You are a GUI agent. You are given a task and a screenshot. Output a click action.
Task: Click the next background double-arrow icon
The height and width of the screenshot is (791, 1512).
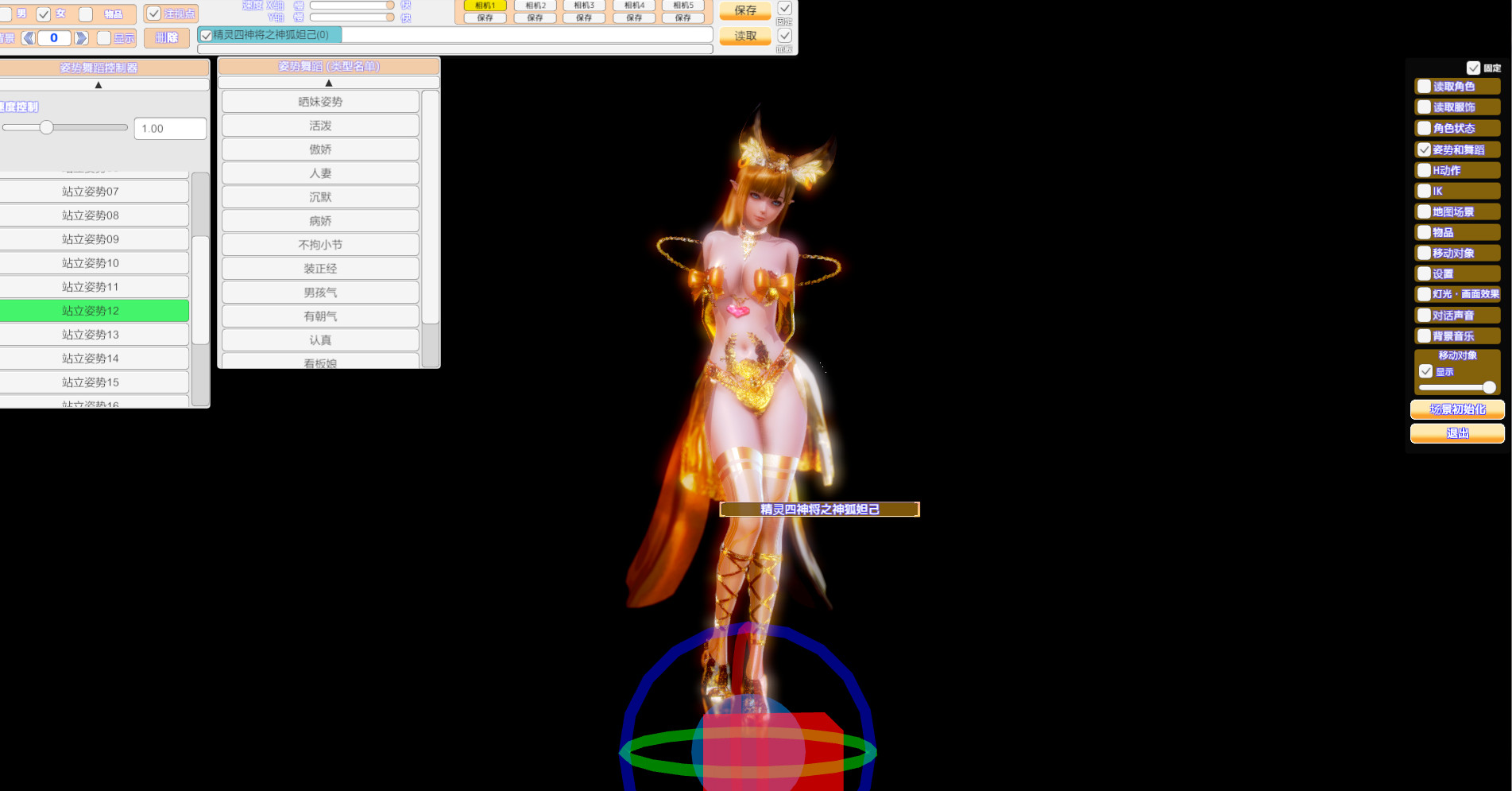pos(81,38)
